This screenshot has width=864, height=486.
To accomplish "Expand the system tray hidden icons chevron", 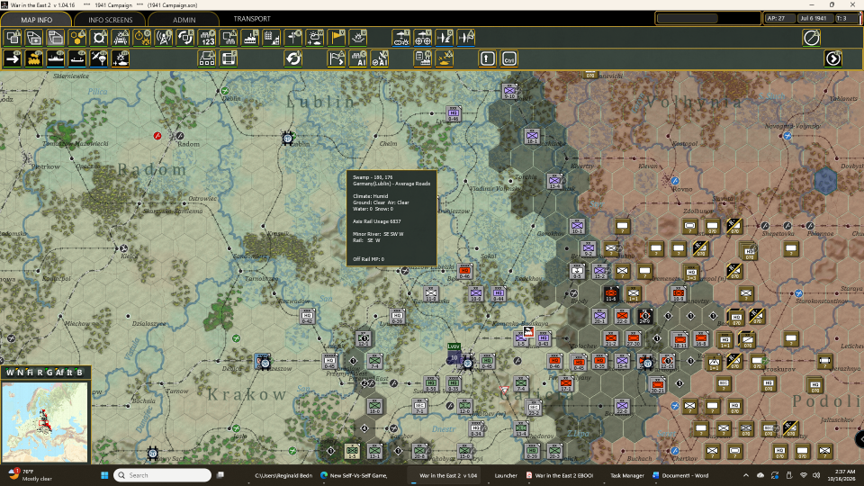I will tap(746, 475).
